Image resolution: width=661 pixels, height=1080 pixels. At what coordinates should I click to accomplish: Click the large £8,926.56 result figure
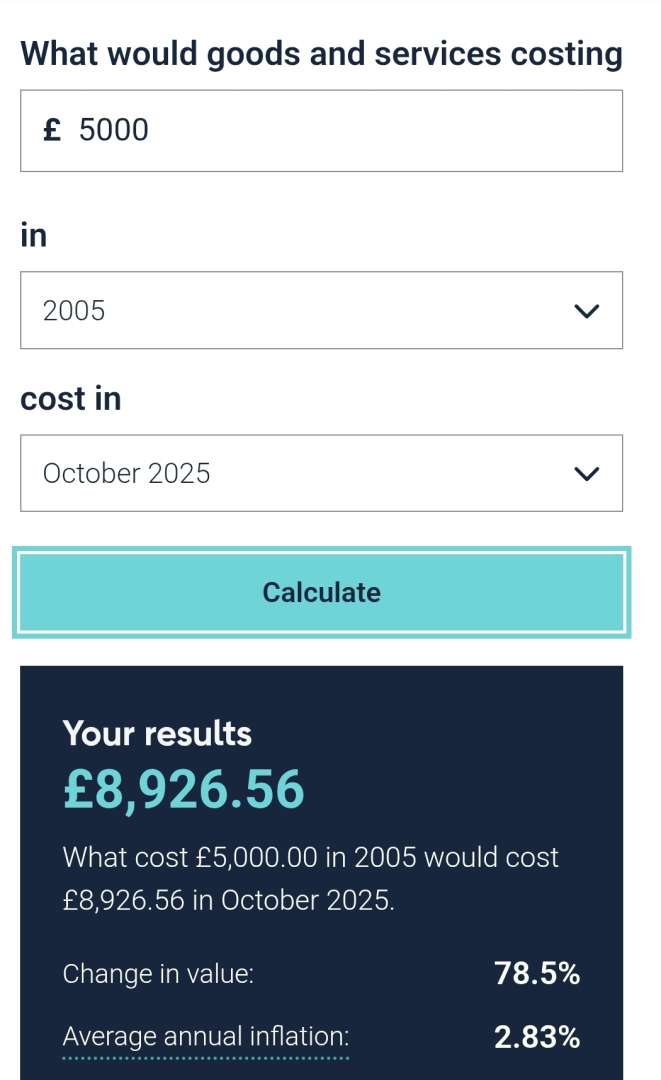[183, 790]
